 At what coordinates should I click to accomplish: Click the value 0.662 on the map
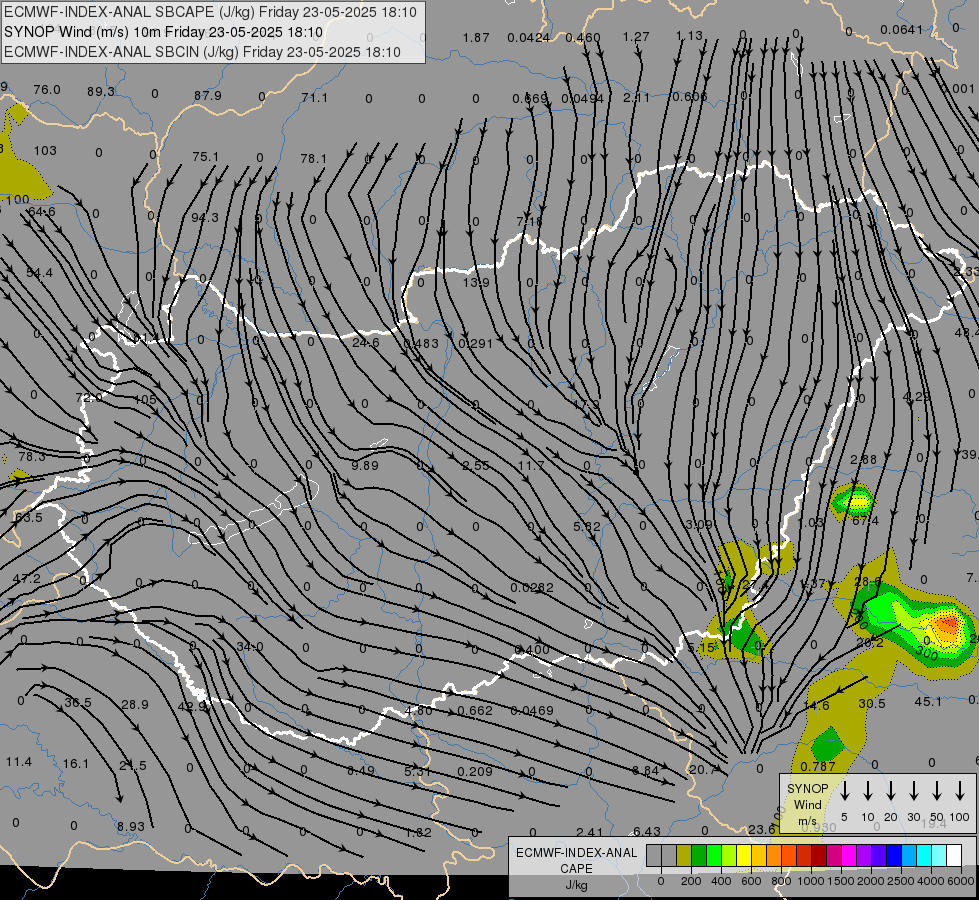[x=475, y=710]
